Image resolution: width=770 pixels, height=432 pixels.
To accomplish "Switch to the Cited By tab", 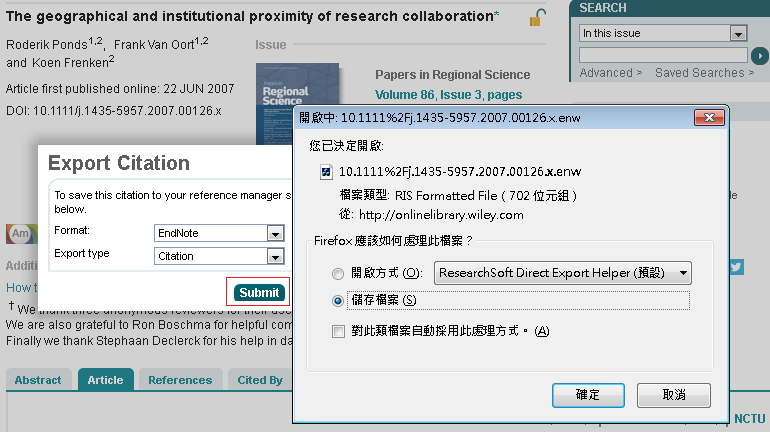I will click(260, 380).
